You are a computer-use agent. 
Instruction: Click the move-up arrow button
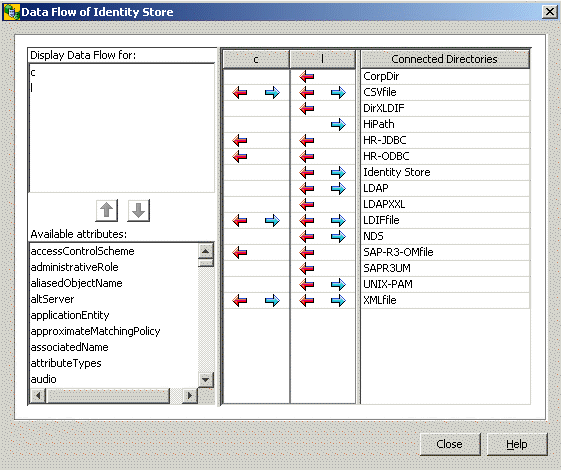[x=106, y=210]
